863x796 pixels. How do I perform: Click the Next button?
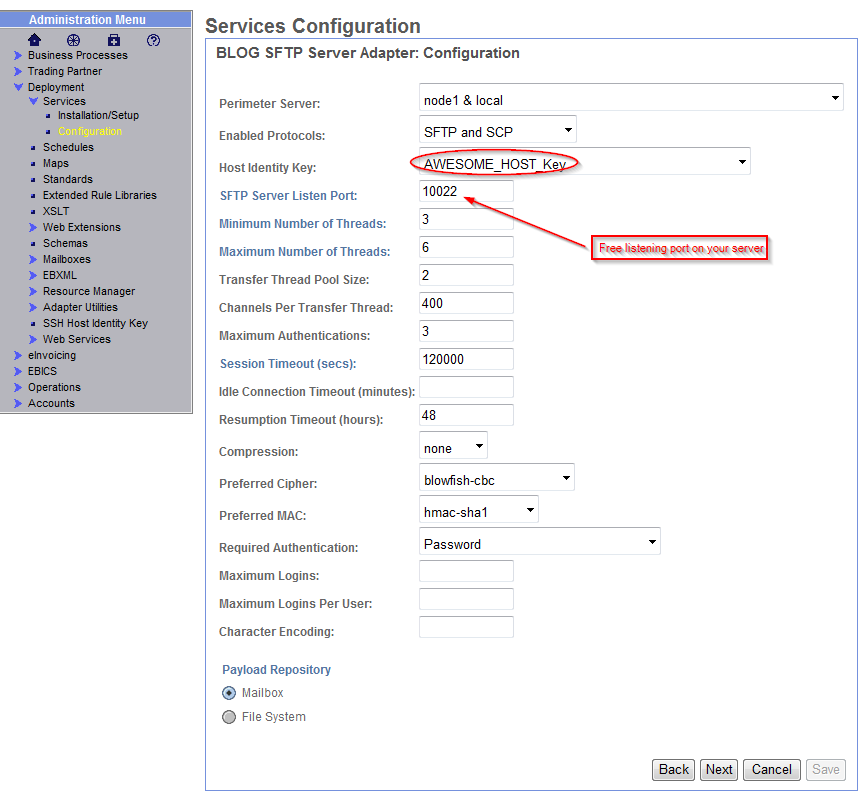(718, 769)
